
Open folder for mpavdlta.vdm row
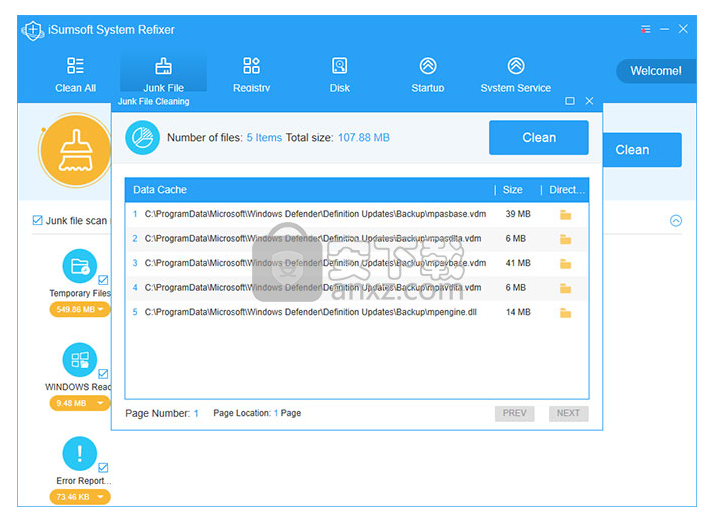pos(565,288)
